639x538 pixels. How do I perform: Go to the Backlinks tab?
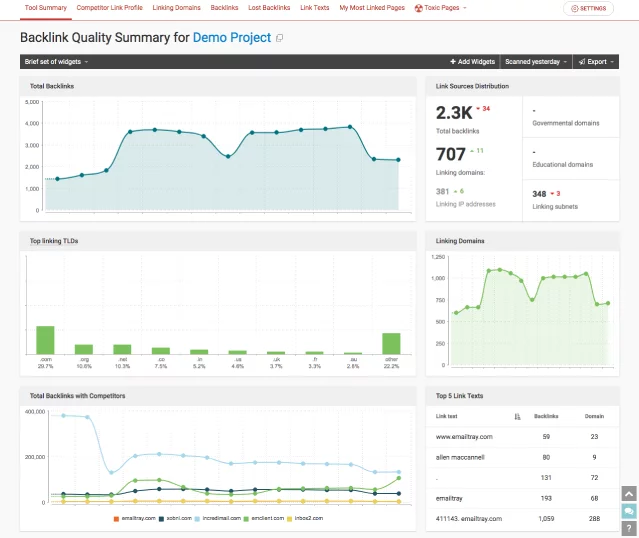pos(224,8)
